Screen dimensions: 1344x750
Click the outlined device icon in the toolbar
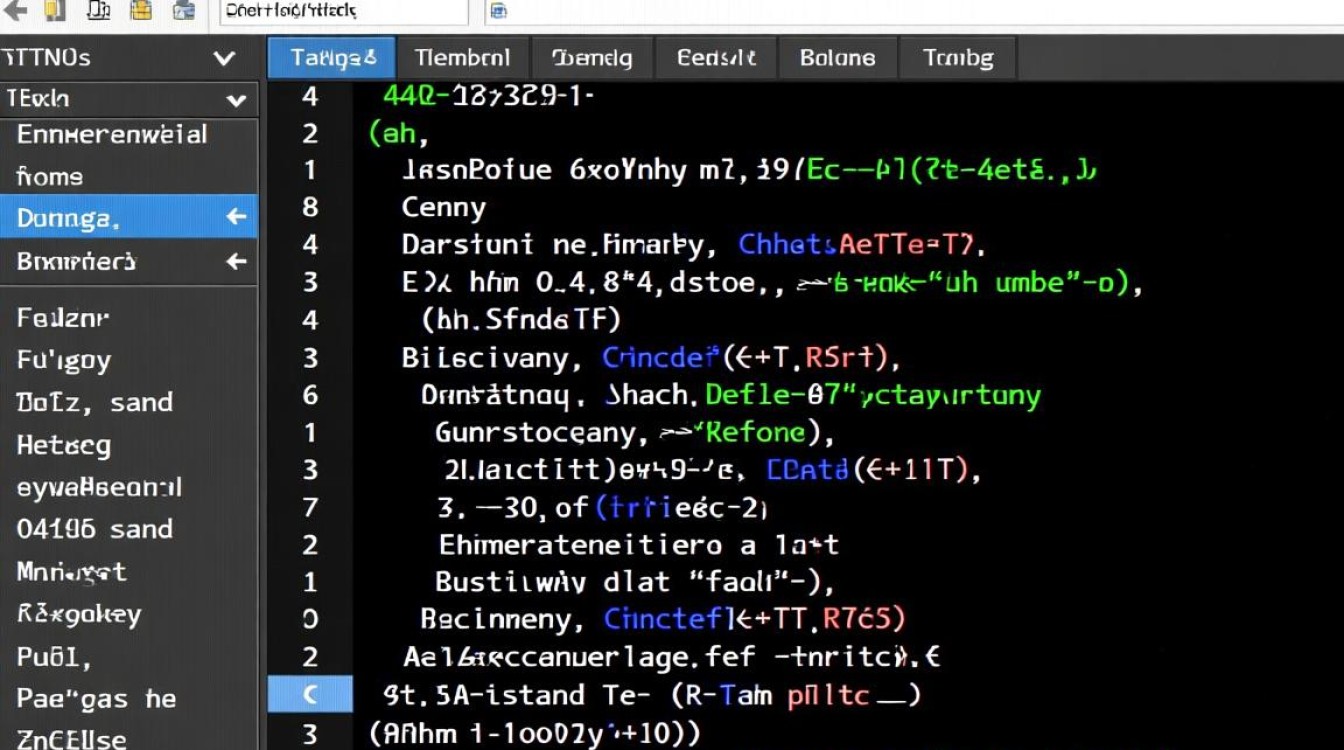tap(99, 10)
